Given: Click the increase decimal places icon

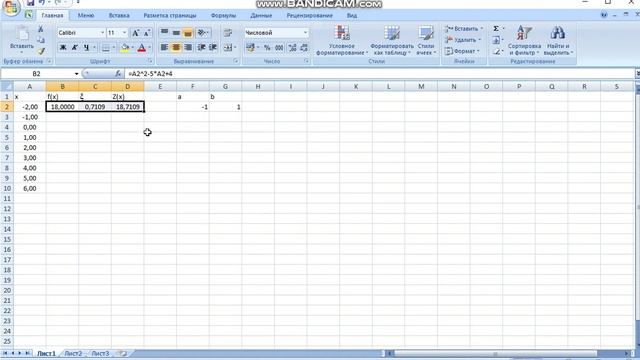Looking at the screenshot, I should 292,48.
